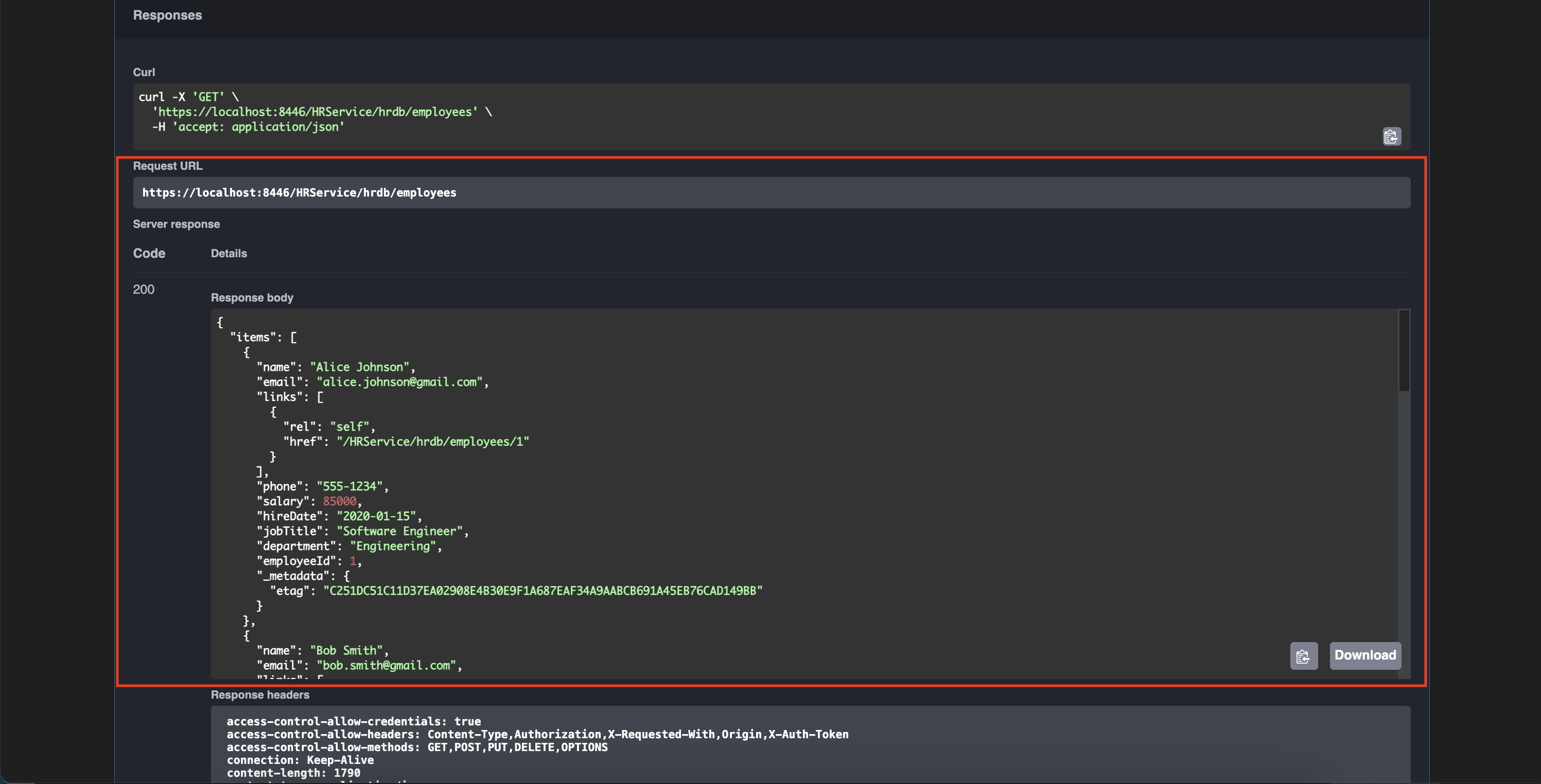Click the Code column header
The width and height of the screenshot is (1541, 784).
tap(149, 254)
